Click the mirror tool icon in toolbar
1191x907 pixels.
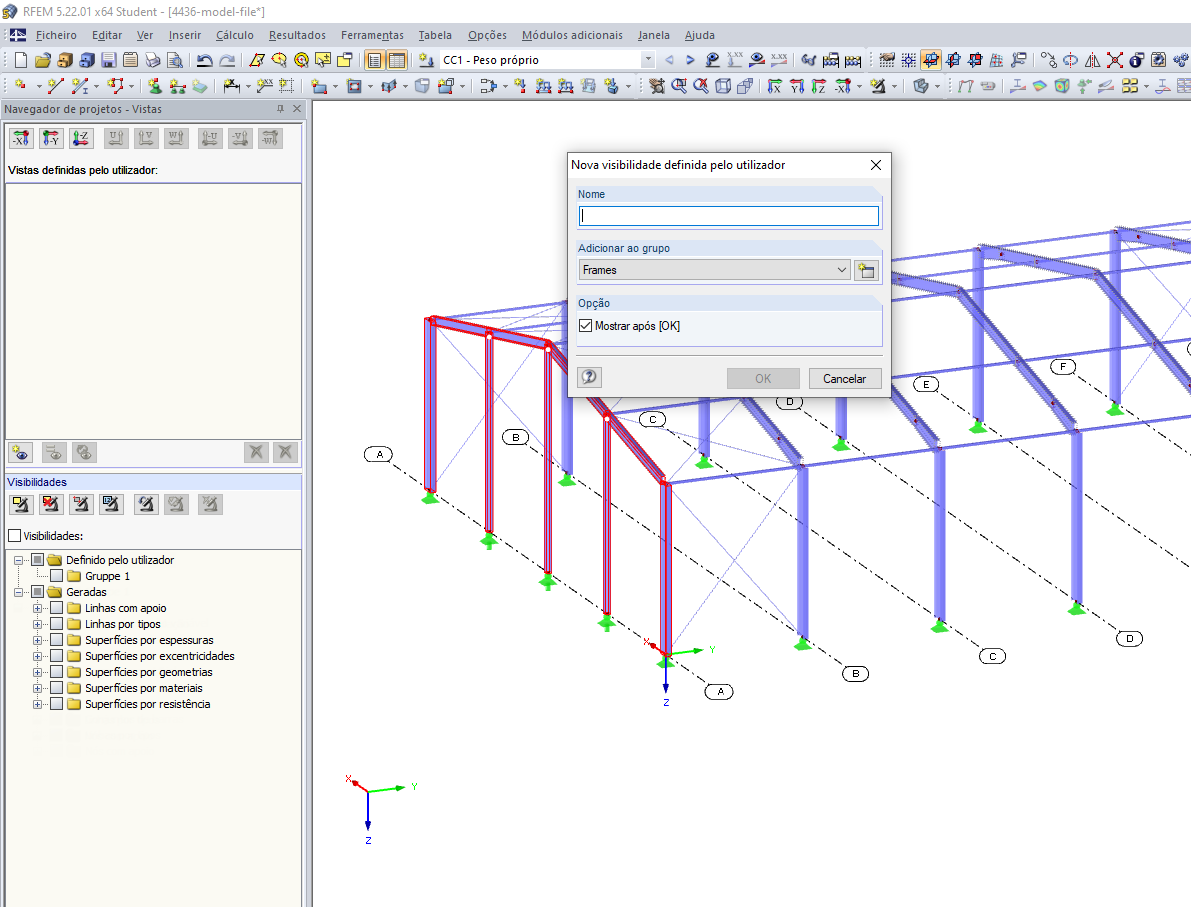[1092, 60]
